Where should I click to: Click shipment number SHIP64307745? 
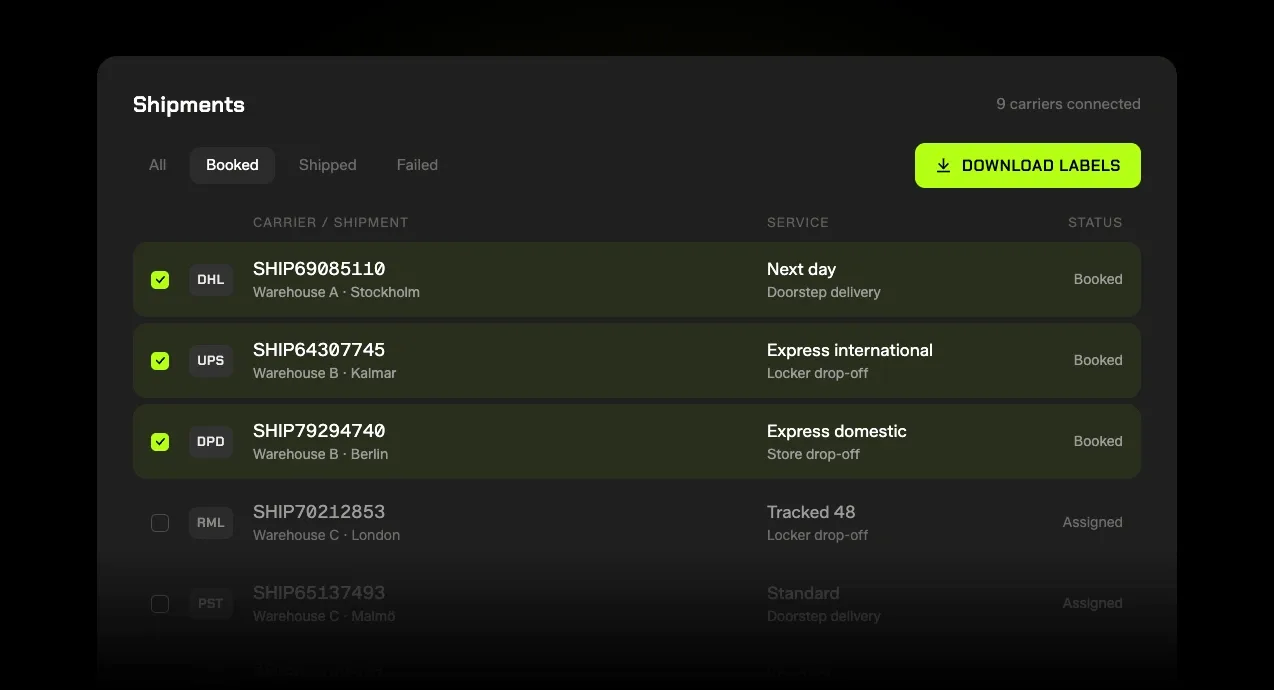coord(319,350)
